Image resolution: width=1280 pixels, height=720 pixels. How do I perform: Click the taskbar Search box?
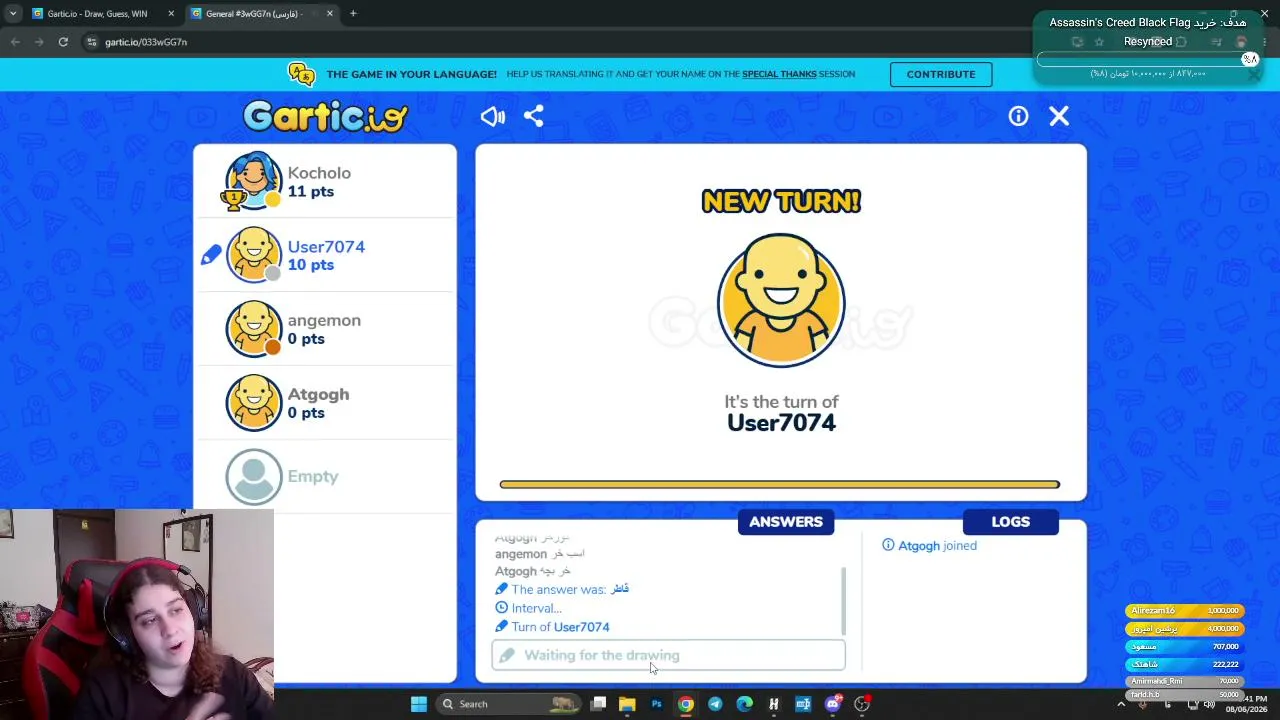point(510,704)
